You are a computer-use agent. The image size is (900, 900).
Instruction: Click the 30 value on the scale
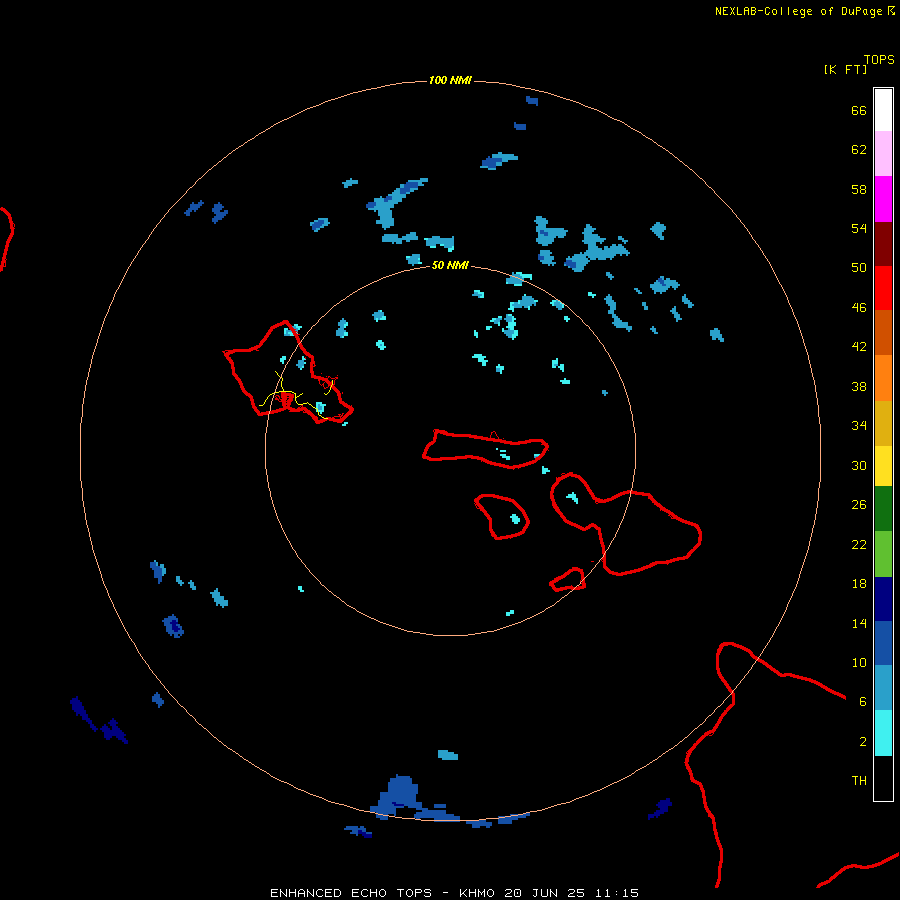pos(859,465)
